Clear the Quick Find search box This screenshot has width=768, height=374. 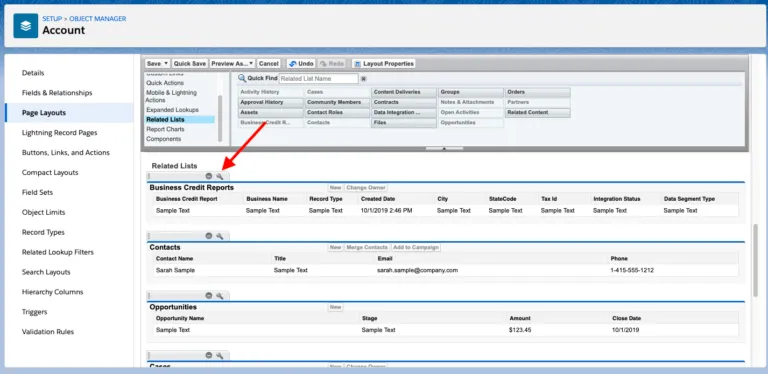point(363,78)
